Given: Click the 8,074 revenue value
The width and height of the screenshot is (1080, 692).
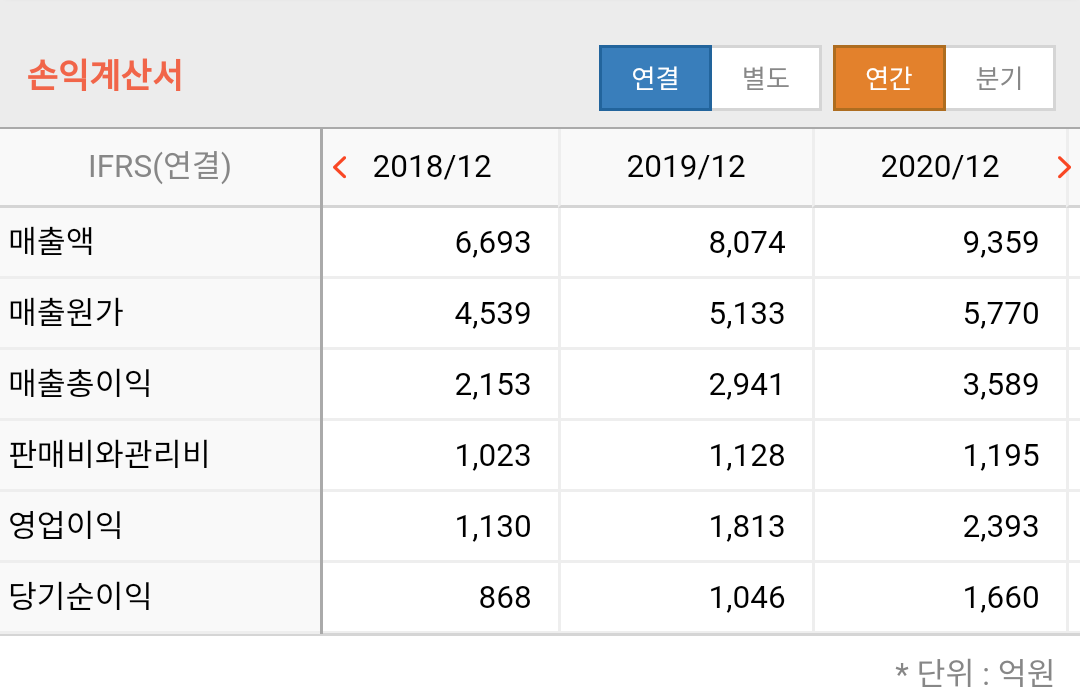Looking at the screenshot, I should click(x=747, y=242).
